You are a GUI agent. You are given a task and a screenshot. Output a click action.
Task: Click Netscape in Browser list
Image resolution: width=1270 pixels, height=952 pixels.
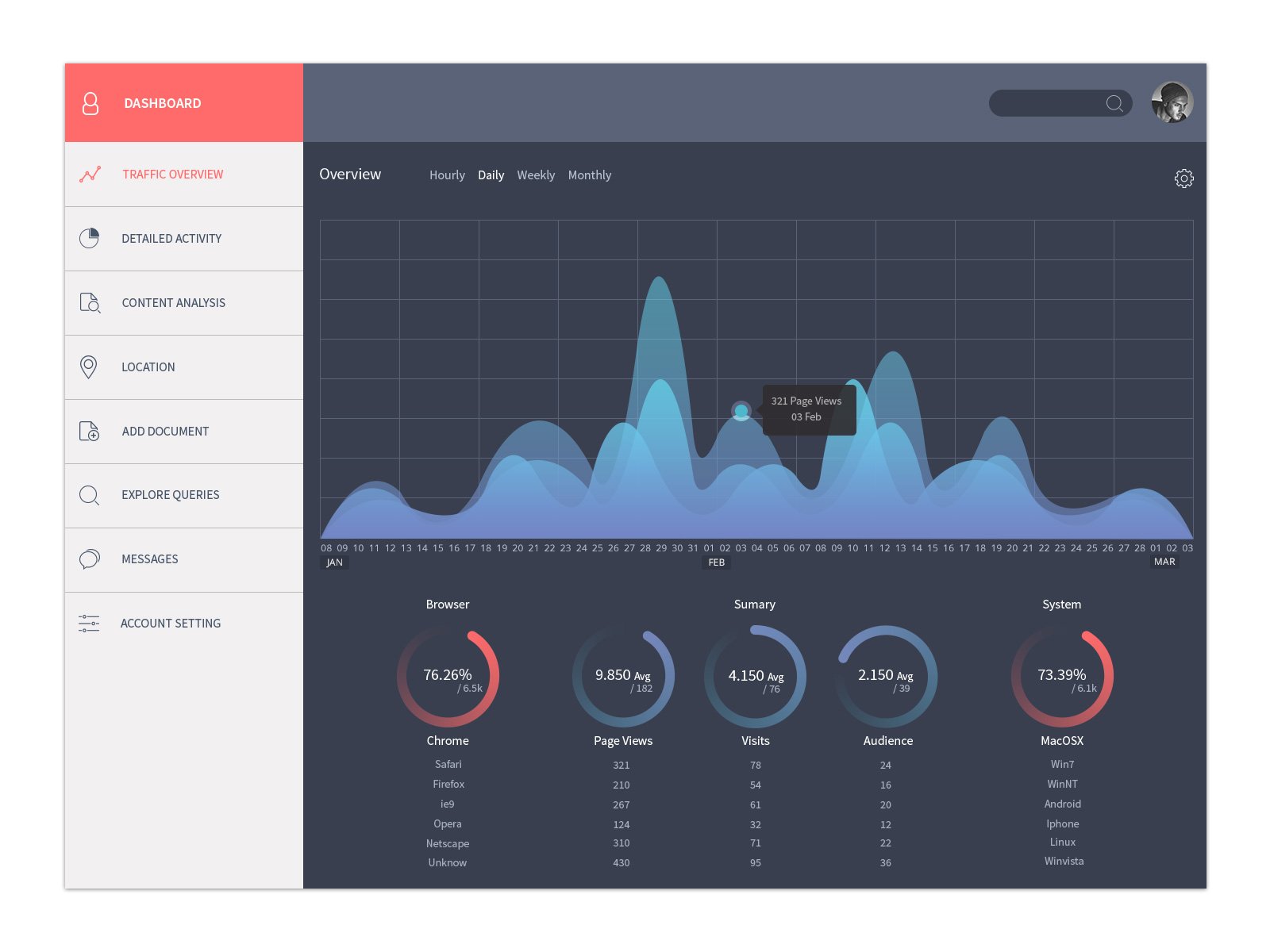tap(448, 844)
